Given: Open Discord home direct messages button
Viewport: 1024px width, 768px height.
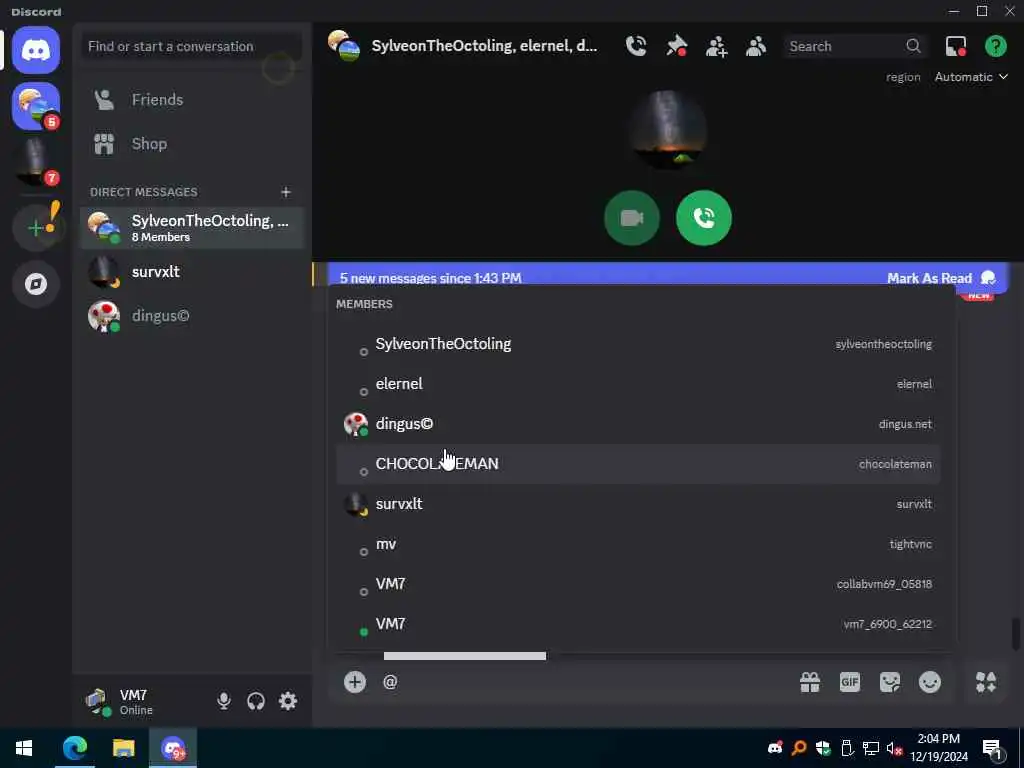Looking at the screenshot, I should [36, 50].
